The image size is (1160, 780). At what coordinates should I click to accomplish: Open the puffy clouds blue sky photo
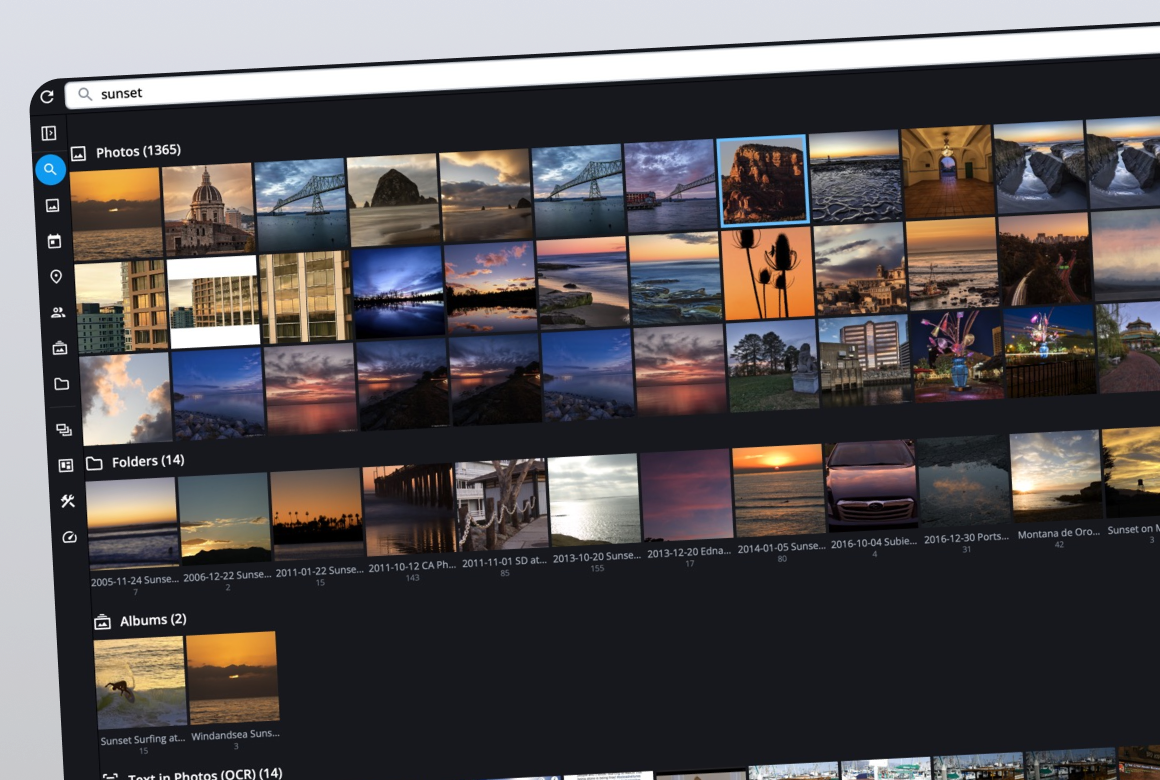pos(125,398)
